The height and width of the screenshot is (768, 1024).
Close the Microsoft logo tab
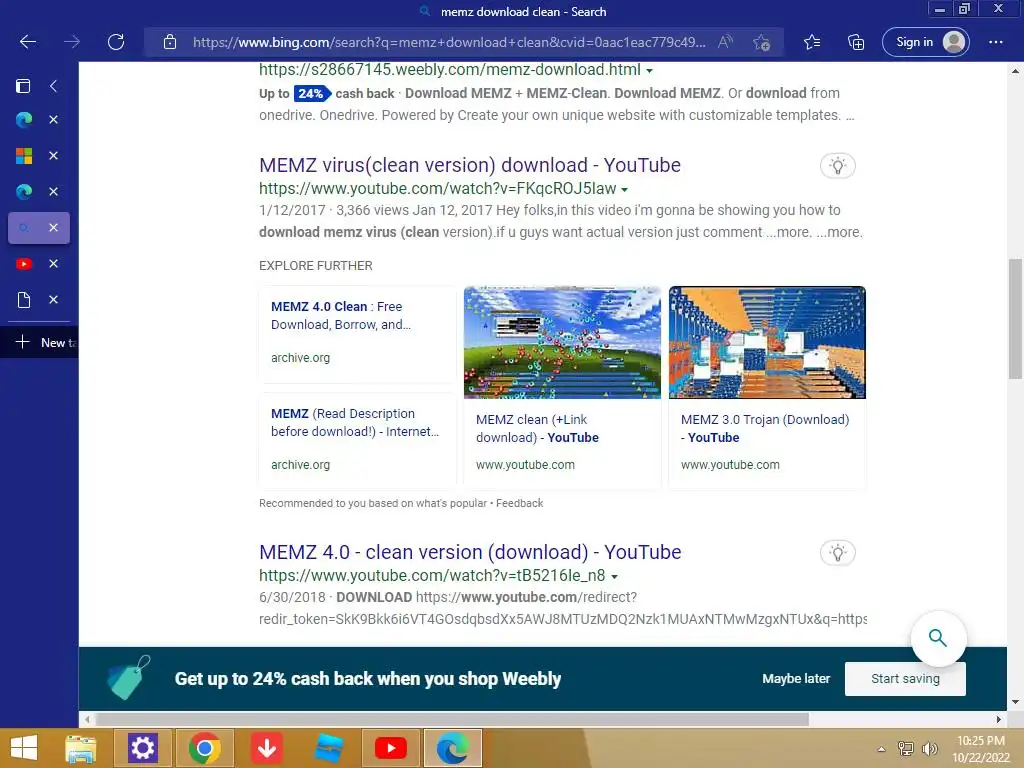(x=54, y=155)
